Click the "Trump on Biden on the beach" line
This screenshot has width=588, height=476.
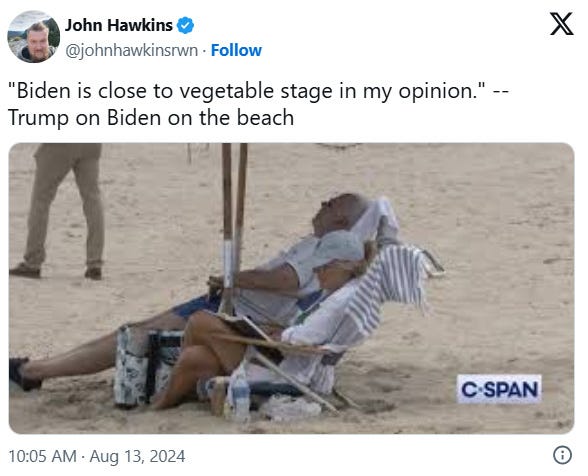point(151,118)
